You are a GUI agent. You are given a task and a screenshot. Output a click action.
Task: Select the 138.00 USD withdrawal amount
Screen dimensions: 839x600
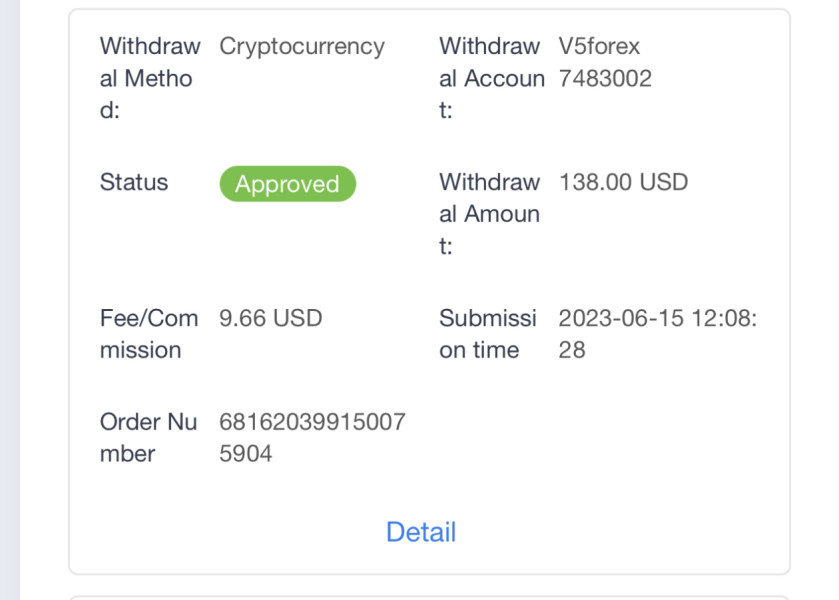pyautogui.click(x=623, y=182)
